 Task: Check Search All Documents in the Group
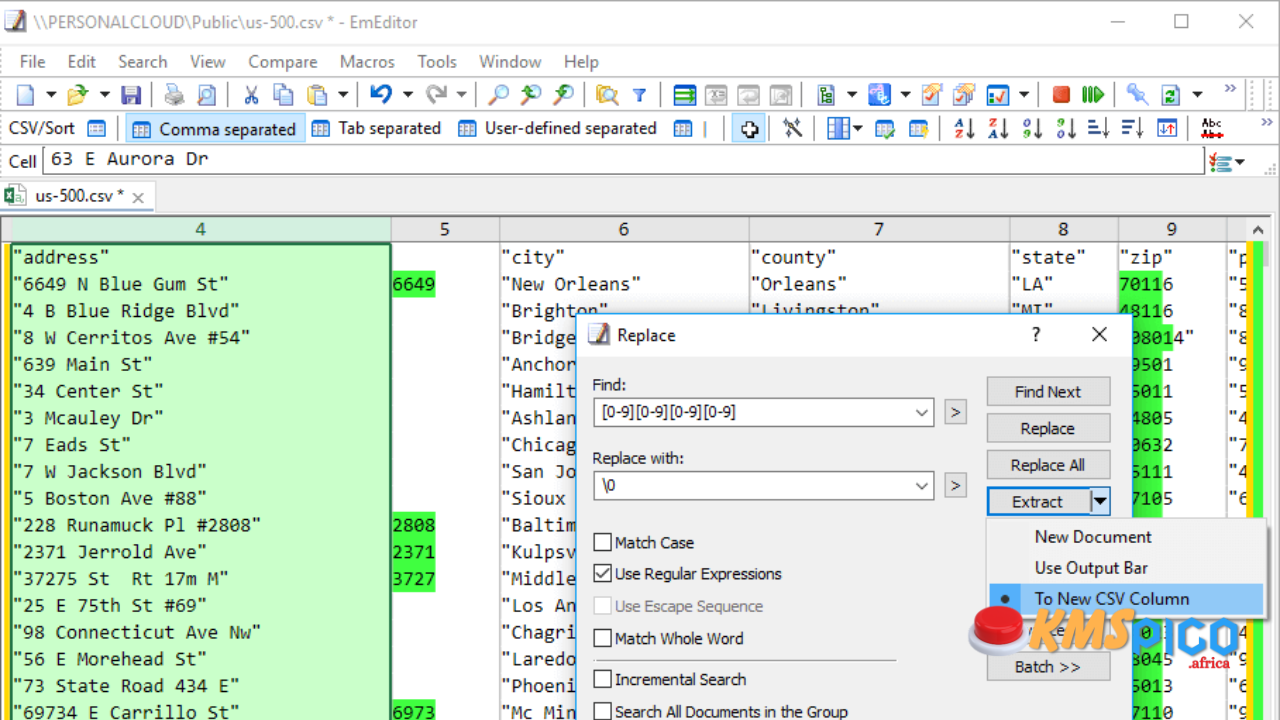(602, 711)
